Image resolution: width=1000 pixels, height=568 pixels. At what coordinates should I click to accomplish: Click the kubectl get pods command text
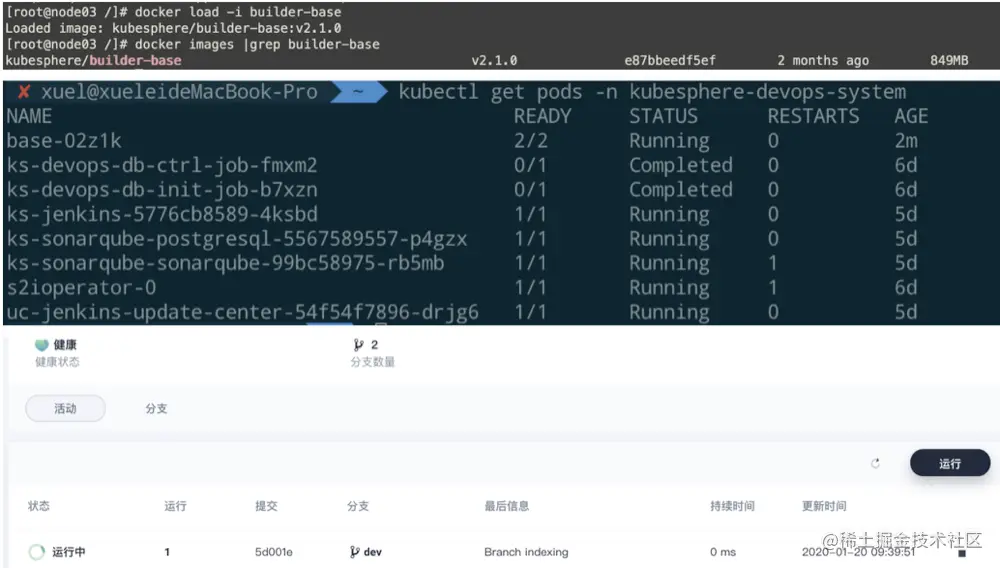point(652,92)
